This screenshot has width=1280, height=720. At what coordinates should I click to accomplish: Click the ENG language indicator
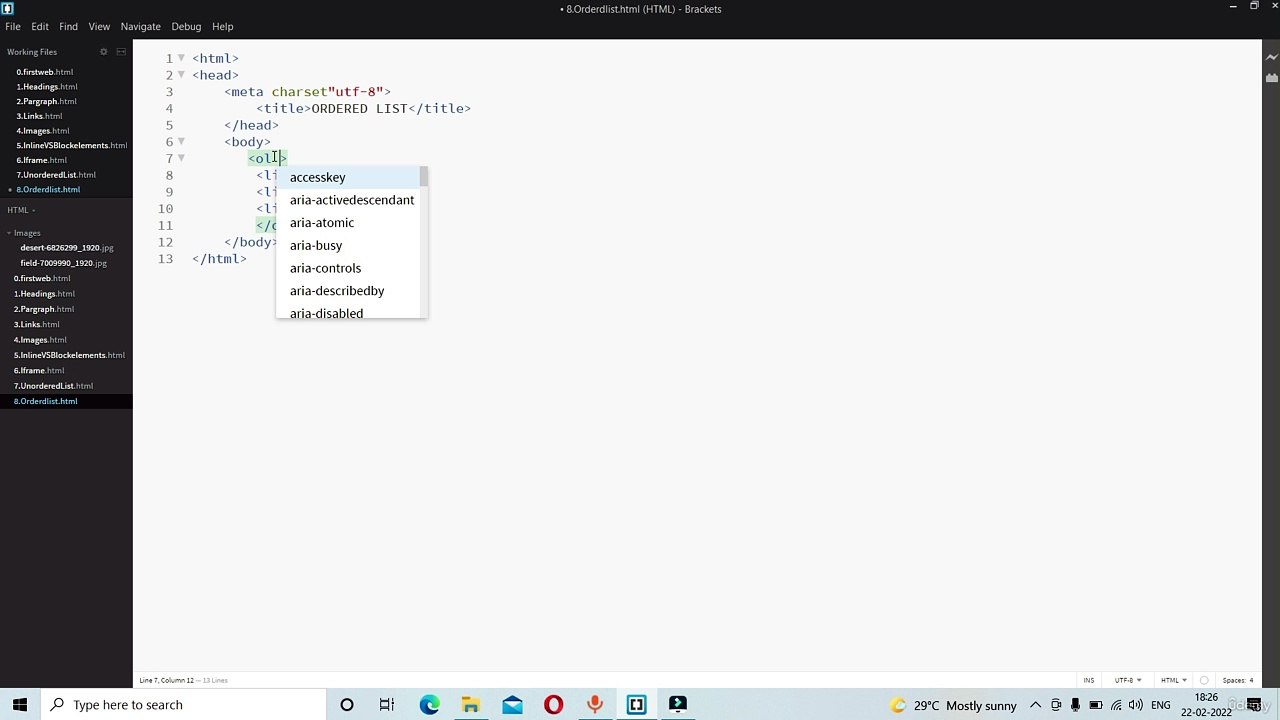(x=1161, y=705)
